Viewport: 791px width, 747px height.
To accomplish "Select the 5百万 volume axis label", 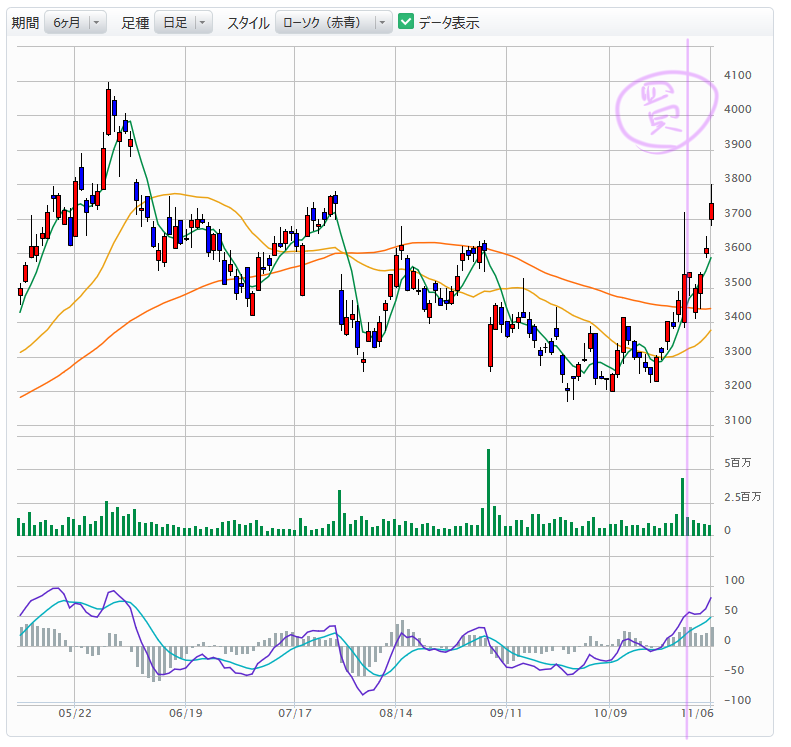I will coord(737,464).
